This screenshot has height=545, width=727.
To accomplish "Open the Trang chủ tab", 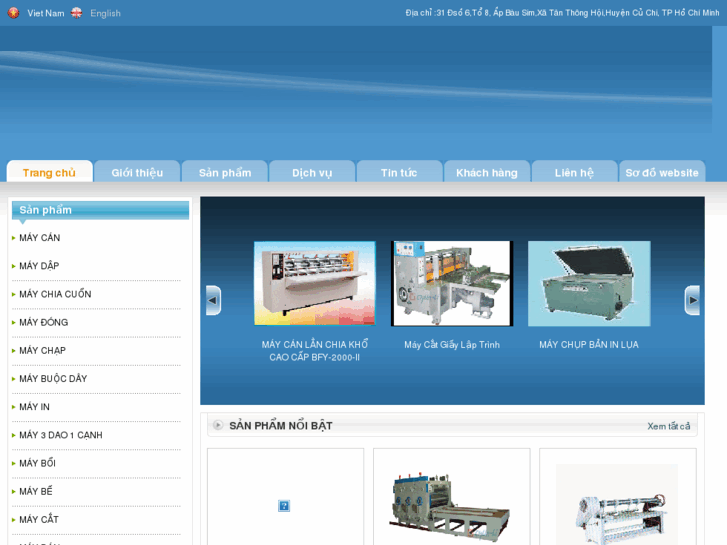I will pyautogui.click(x=49, y=173).
